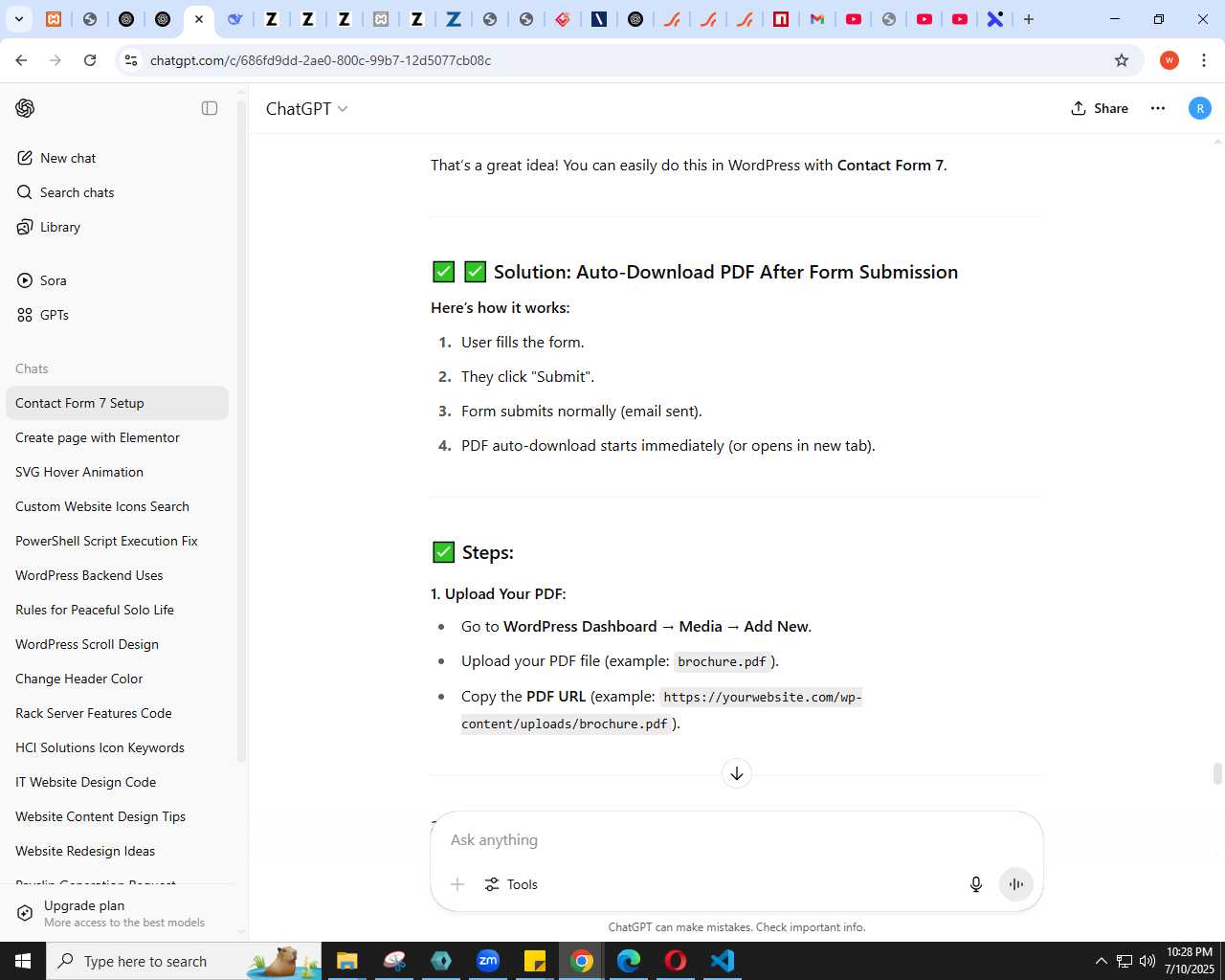The width and height of the screenshot is (1225, 980).
Task: Click the scroll-to-bottom arrow button
Action: point(737,773)
